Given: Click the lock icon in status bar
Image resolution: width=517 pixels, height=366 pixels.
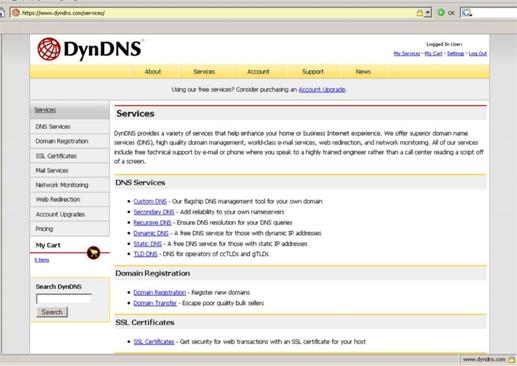Looking at the screenshot, I should (512, 360).
